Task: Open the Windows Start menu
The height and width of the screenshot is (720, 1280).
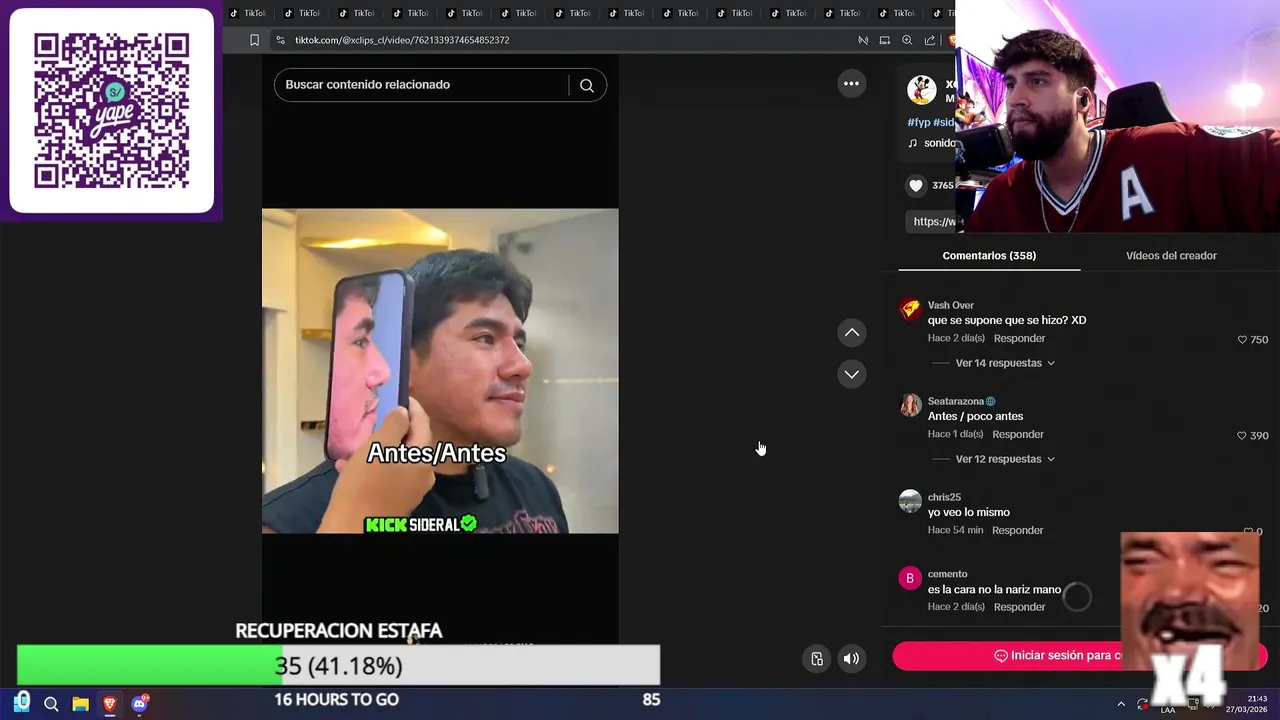Action: pyautogui.click(x=22, y=703)
